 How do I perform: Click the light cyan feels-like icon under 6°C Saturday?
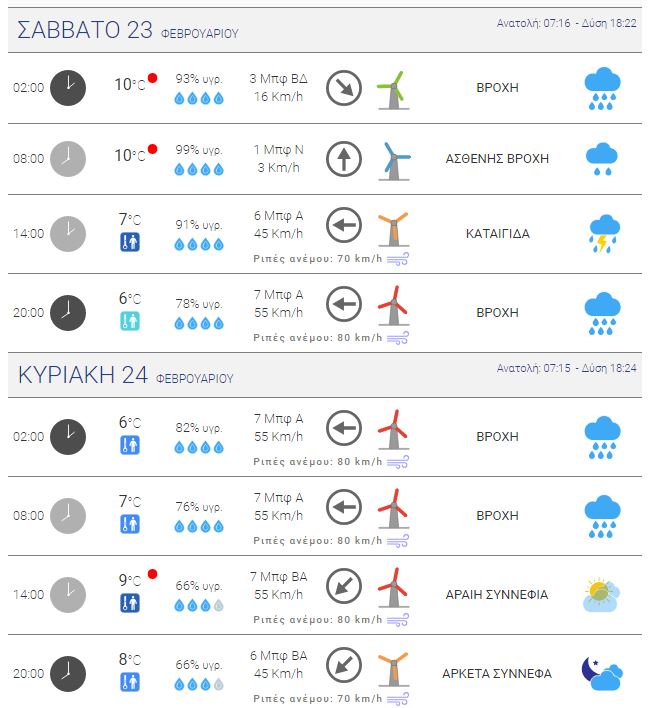coord(130,321)
